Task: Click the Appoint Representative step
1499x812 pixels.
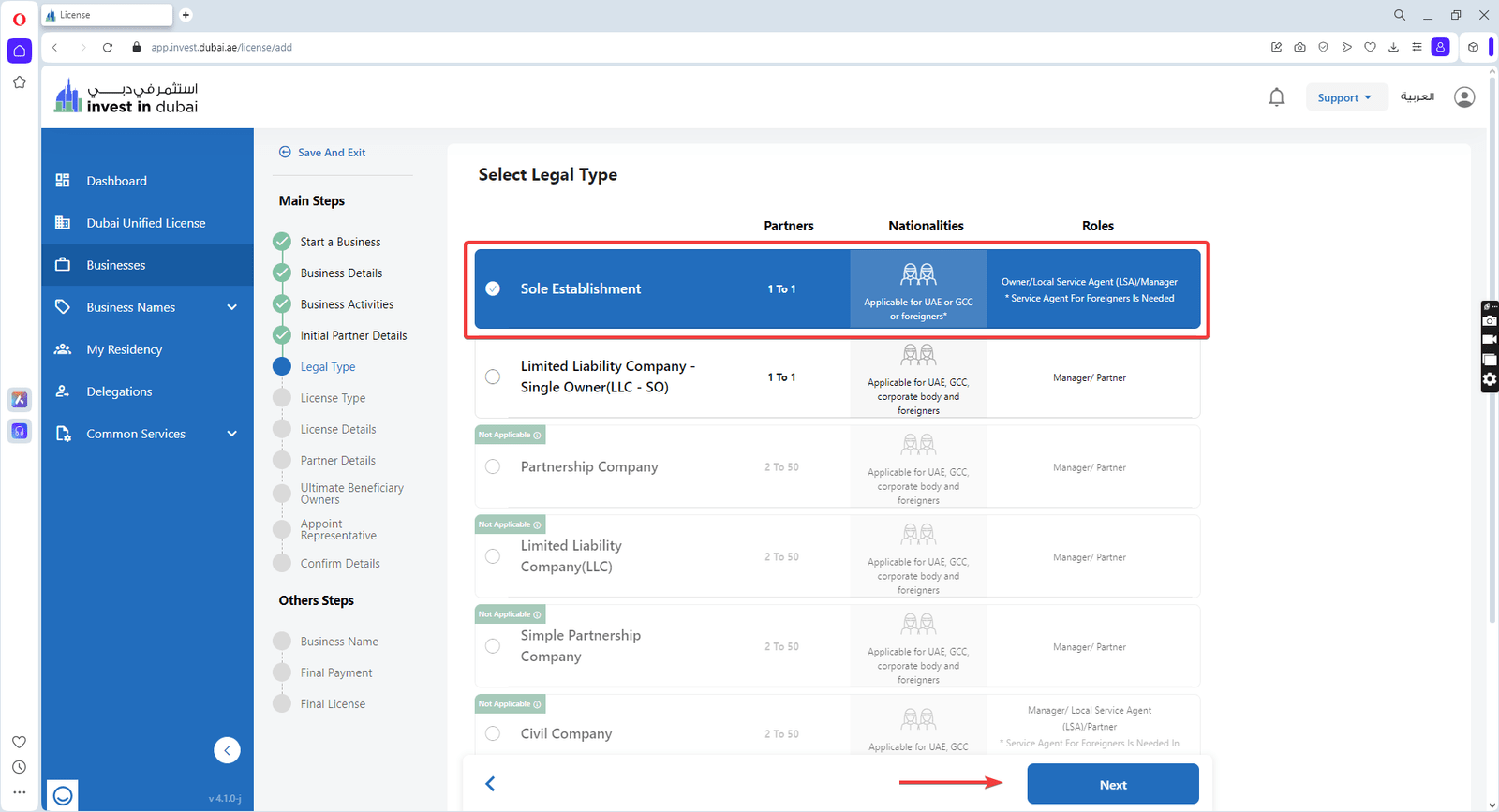Action: pos(338,529)
